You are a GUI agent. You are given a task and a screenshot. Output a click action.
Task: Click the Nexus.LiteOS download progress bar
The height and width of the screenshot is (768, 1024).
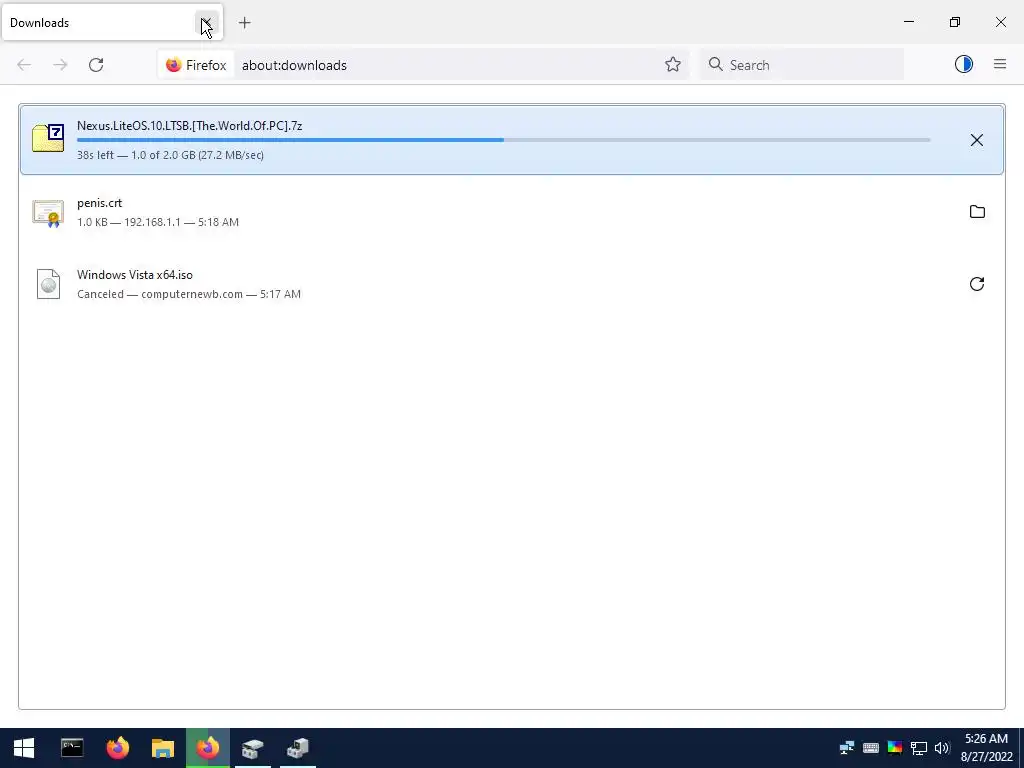coord(504,140)
